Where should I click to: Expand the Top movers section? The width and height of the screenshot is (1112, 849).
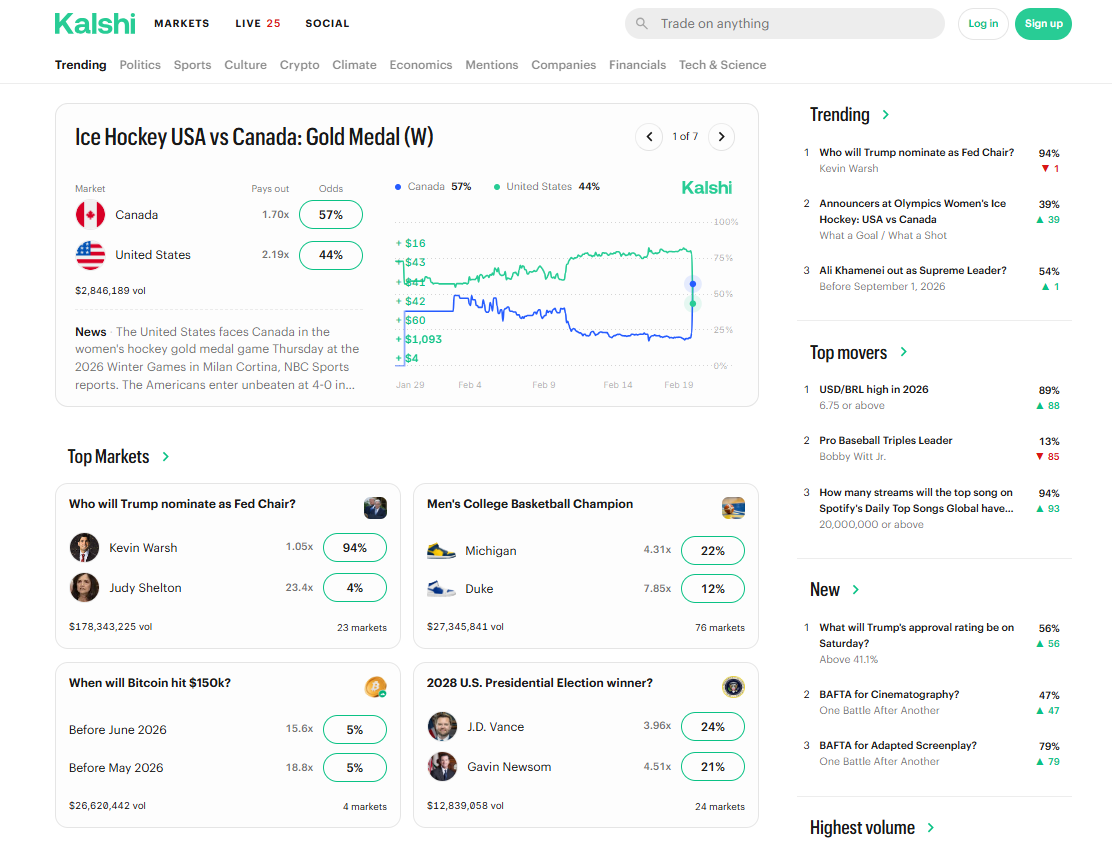[903, 353]
